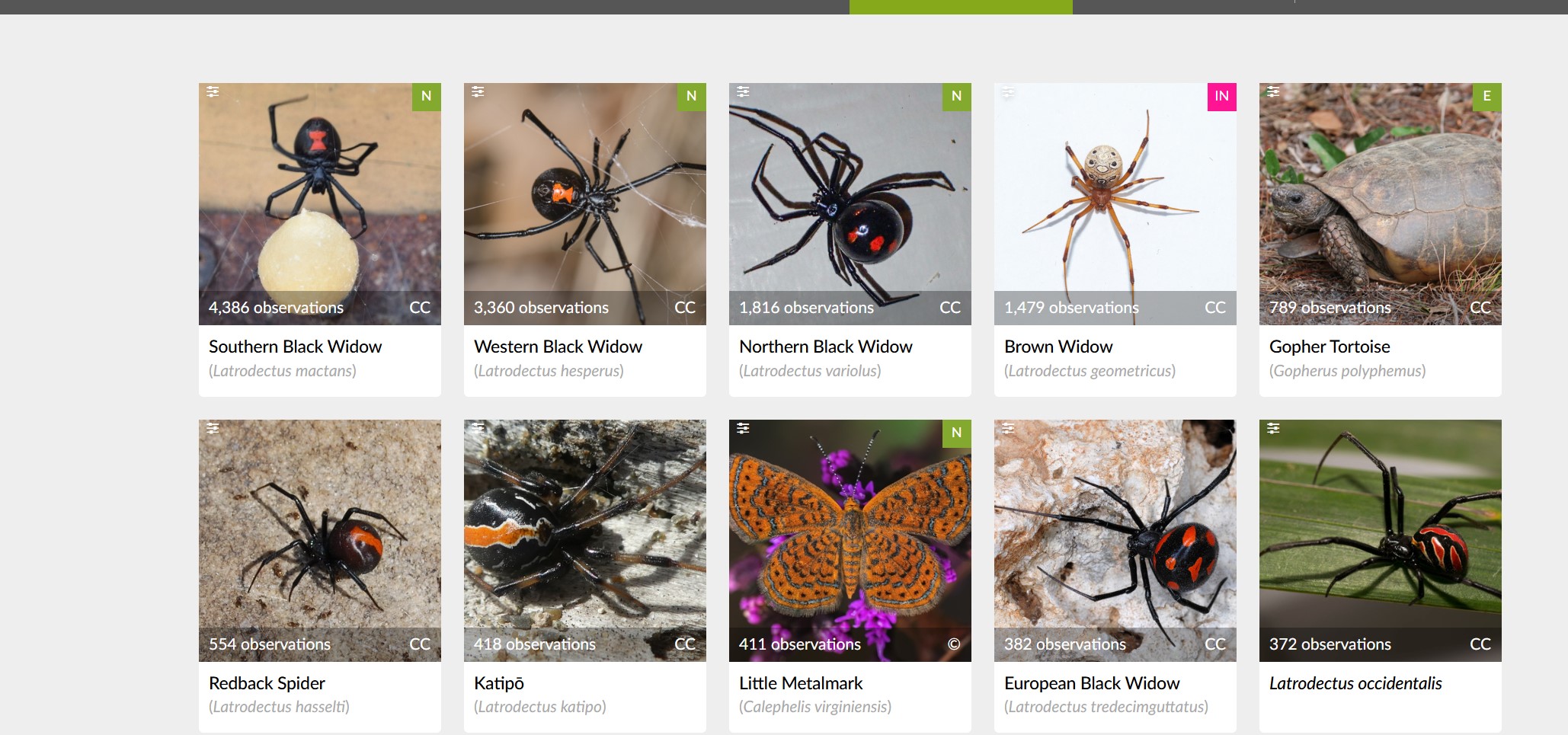The height and width of the screenshot is (735, 1568).
Task: Open Latrodectus occidentalis species name
Action: (x=1355, y=683)
